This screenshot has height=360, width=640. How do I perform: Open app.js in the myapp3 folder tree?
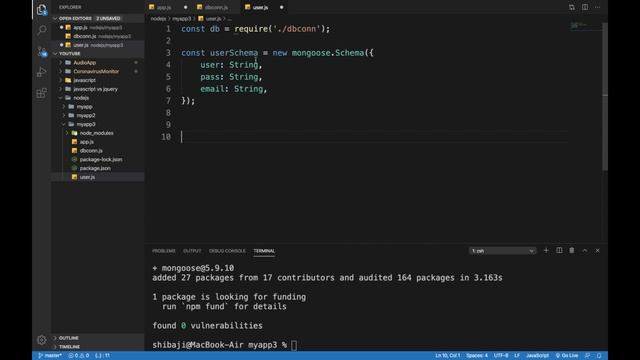point(98,142)
